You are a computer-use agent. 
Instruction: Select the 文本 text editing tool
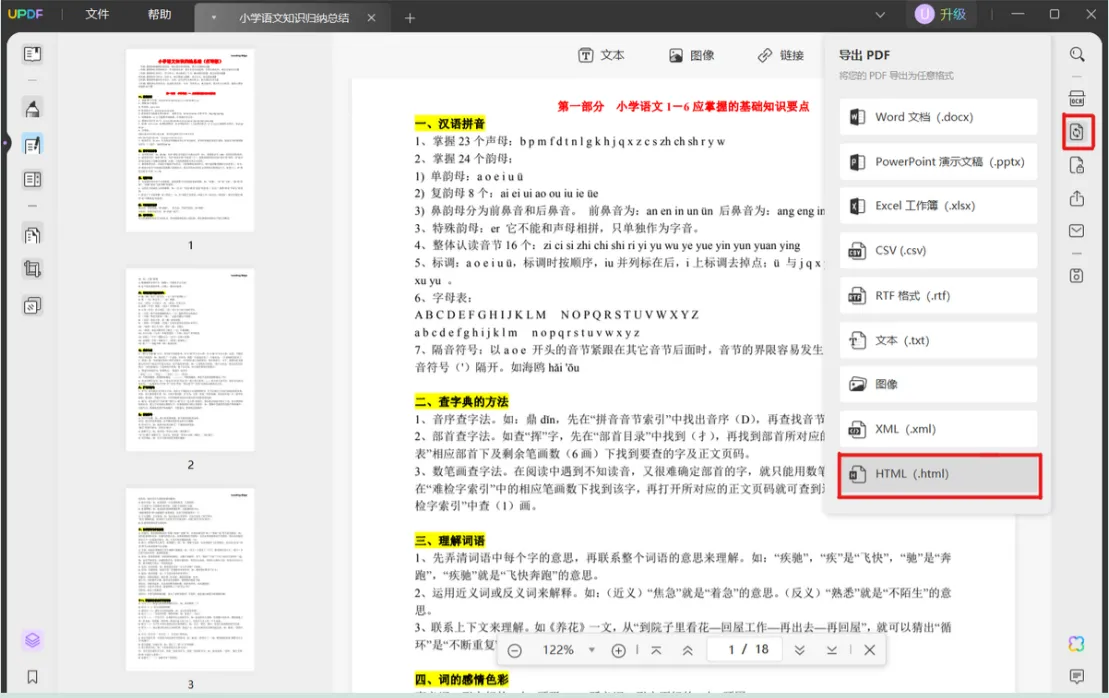click(601, 55)
